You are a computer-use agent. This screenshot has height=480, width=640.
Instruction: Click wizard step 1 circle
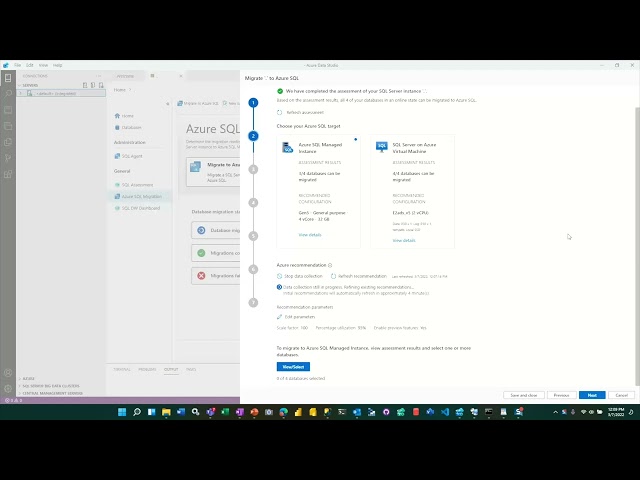tap(253, 102)
